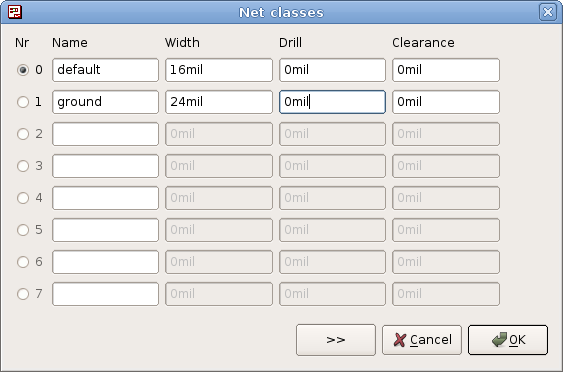Click the Clearance field for class 1

[446, 102]
